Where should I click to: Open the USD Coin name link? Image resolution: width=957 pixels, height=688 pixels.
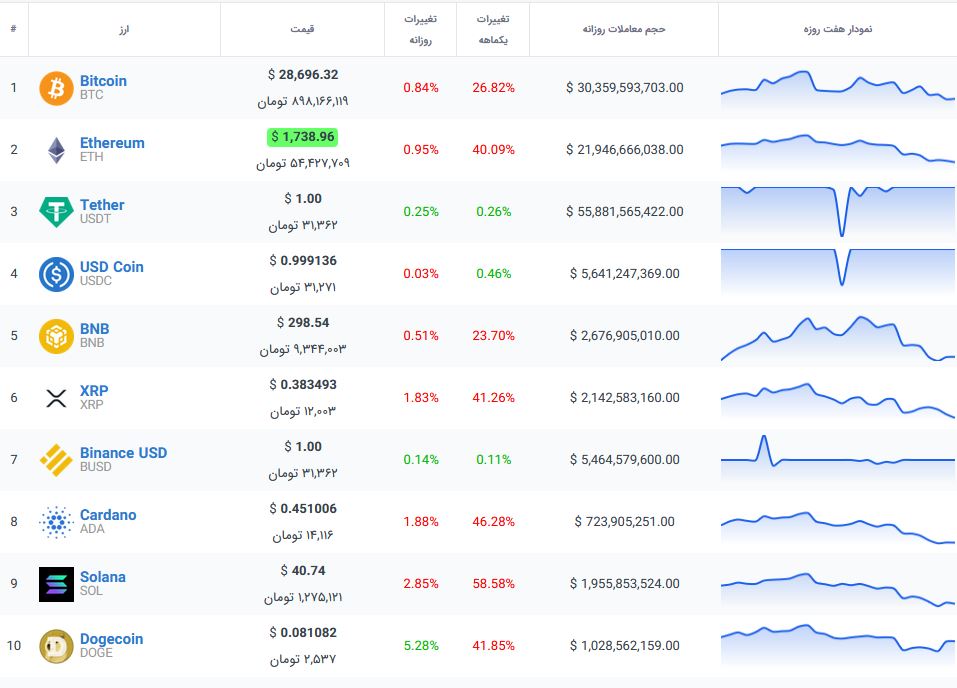pyautogui.click(x=112, y=267)
